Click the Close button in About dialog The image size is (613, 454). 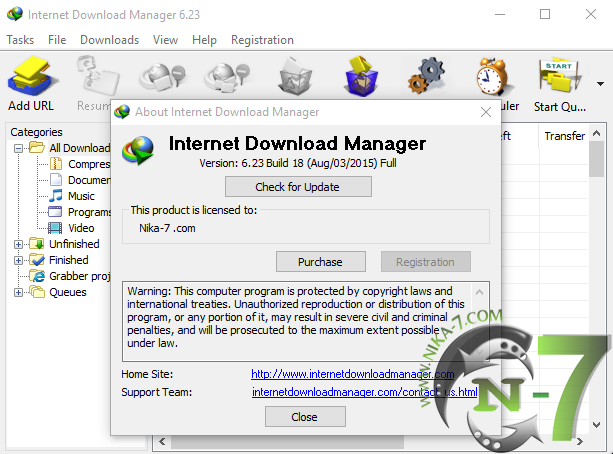pos(305,416)
